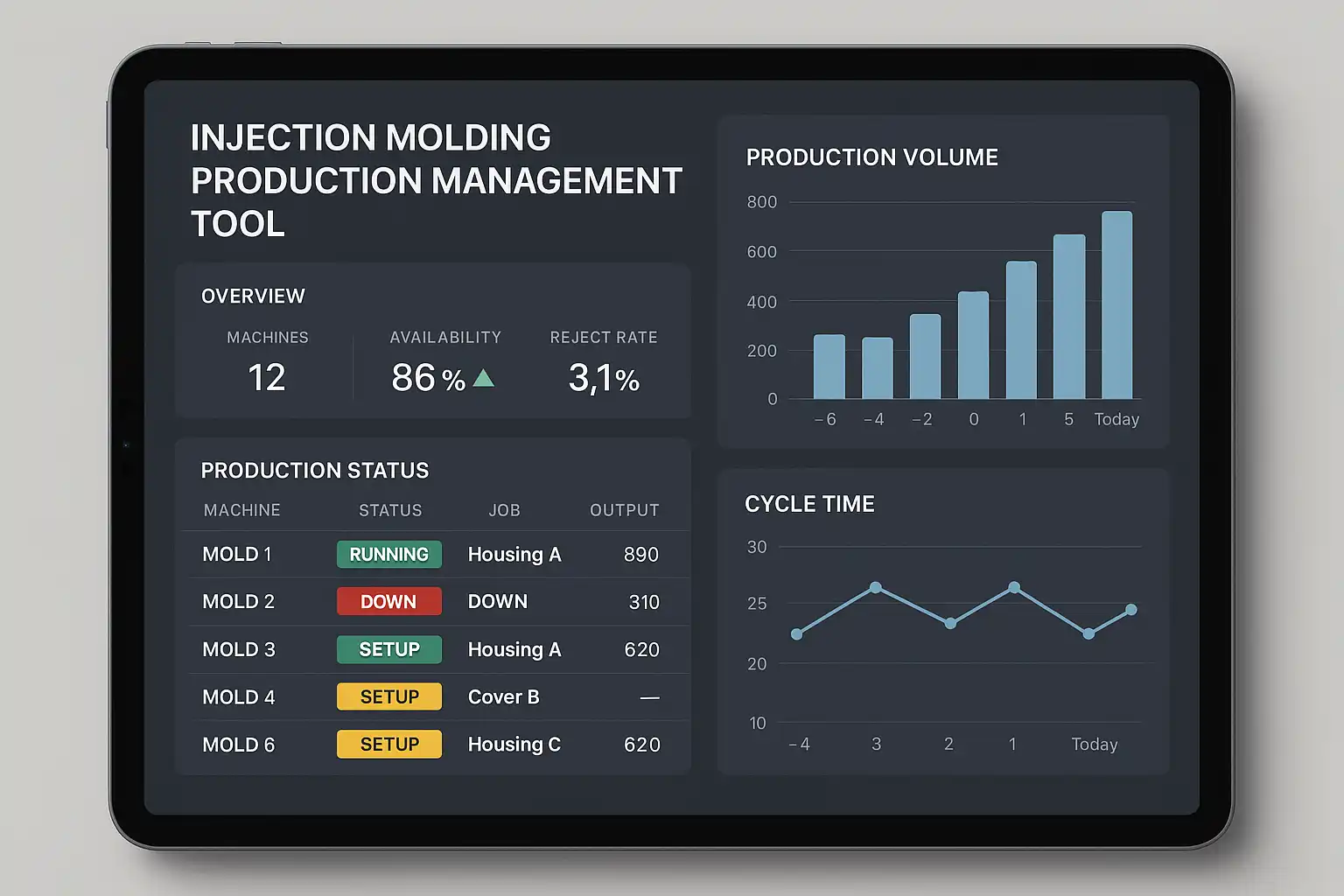The width and height of the screenshot is (1344, 896).
Task: Click the yellow SETUP badge for MOLD 4
Action: [x=389, y=696]
